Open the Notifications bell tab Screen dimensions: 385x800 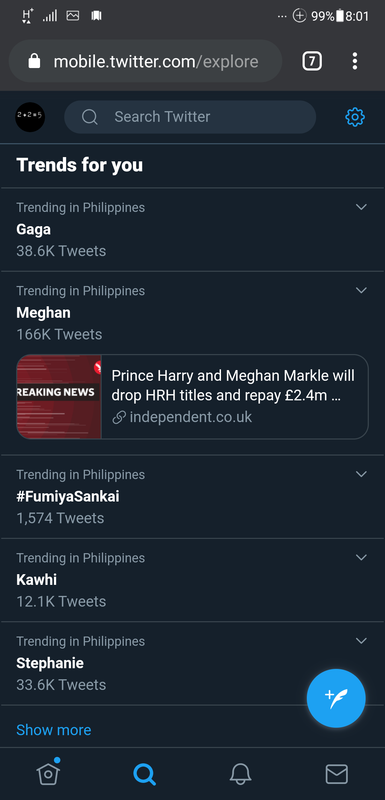pyautogui.click(x=240, y=774)
